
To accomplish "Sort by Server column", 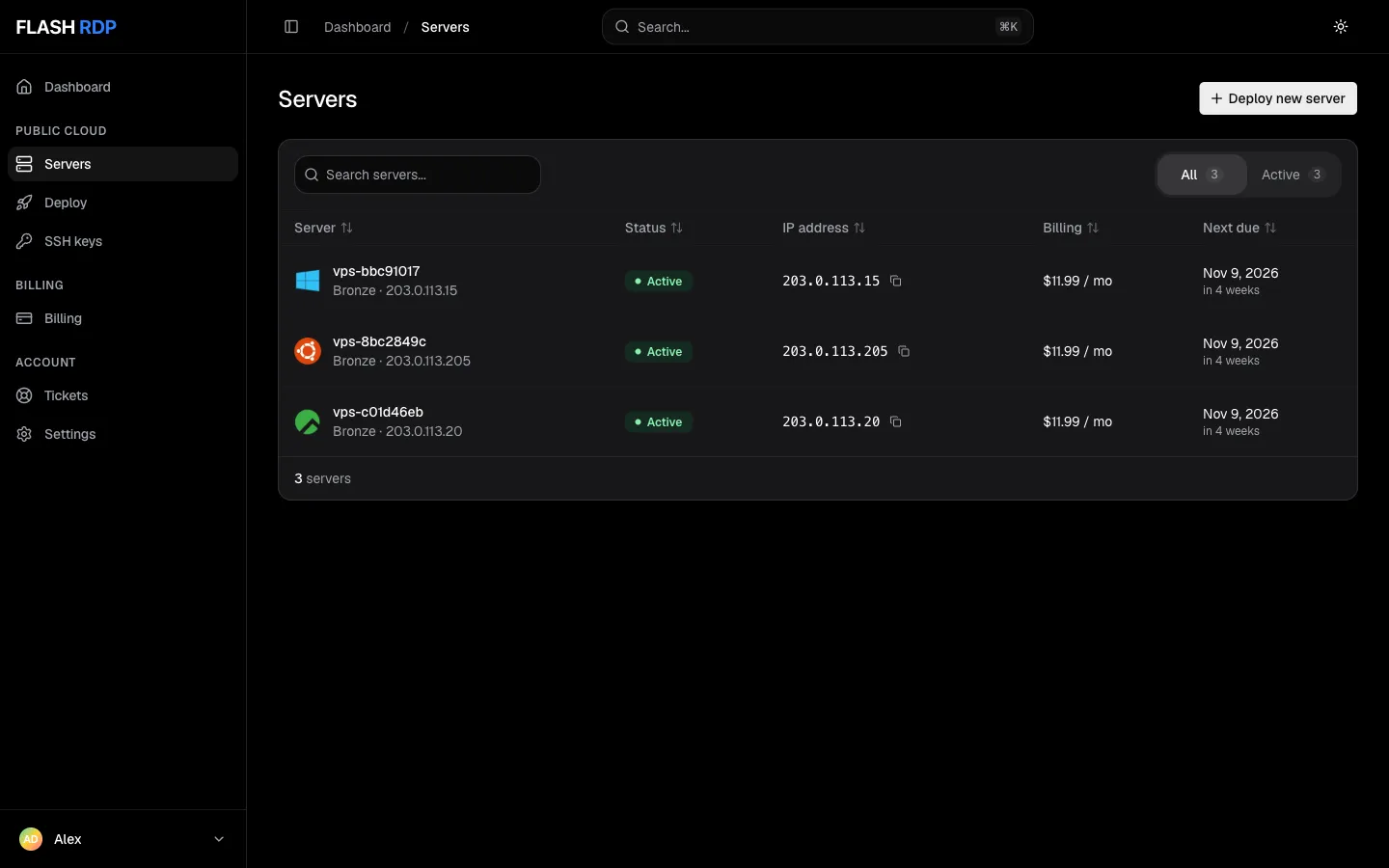I will [323, 228].
